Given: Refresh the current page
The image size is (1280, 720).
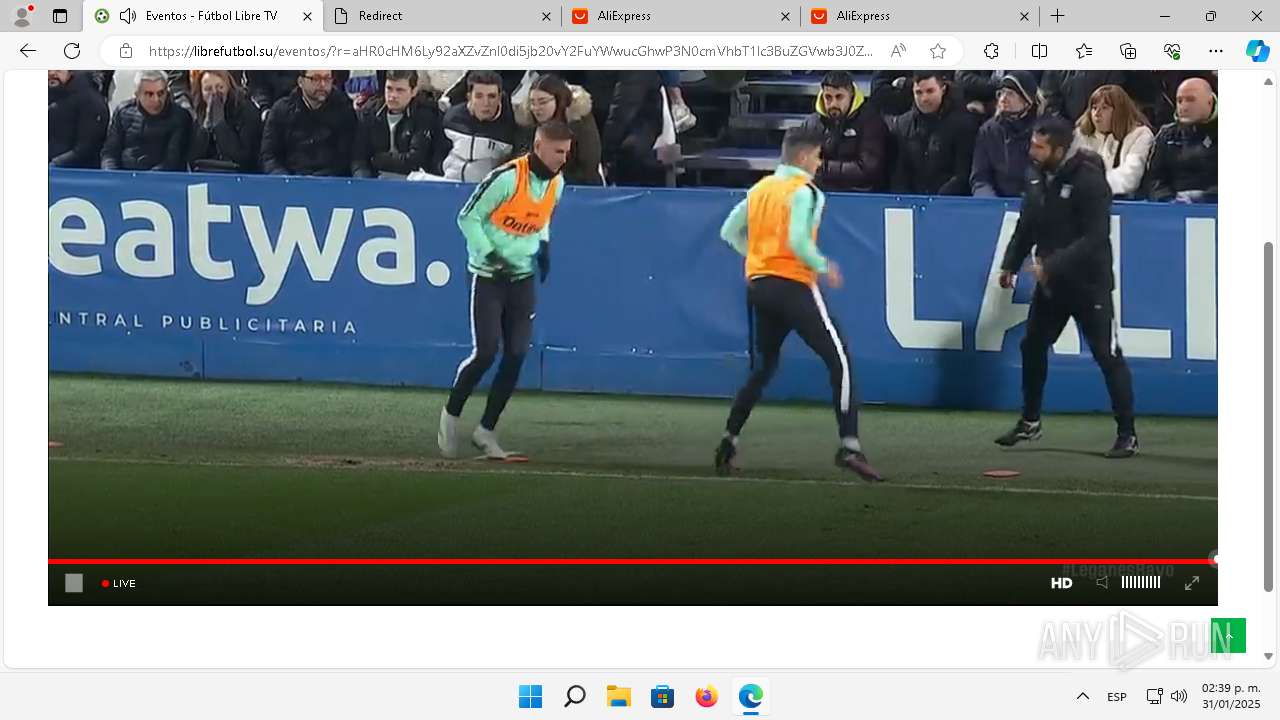Looking at the screenshot, I should [72, 51].
